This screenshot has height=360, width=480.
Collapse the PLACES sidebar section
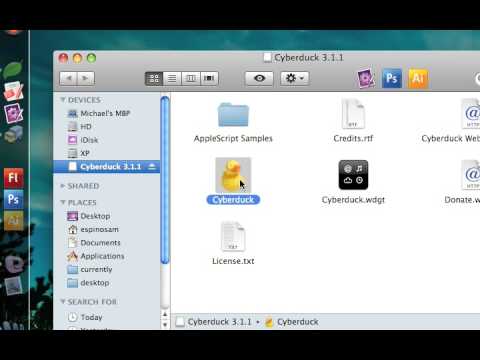[x=63, y=202]
